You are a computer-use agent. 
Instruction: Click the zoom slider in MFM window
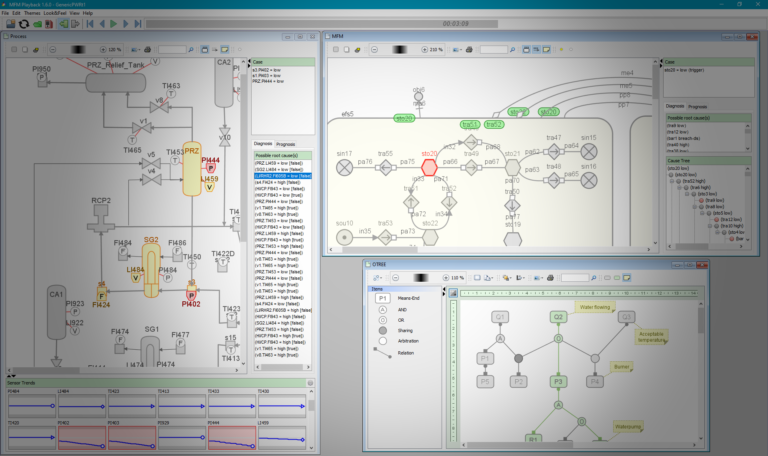[x=400, y=49]
